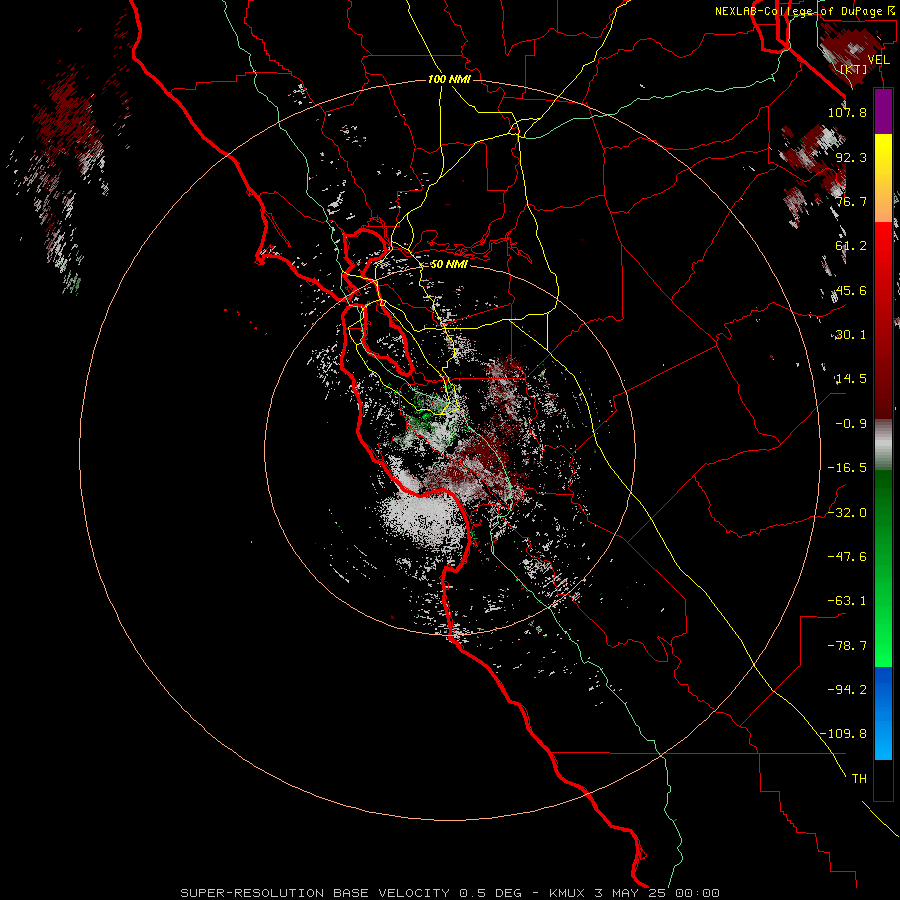Click the -16.5 scale value
Image resolution: width=900 pixels, height=900 pixels.
coord(847,468)
